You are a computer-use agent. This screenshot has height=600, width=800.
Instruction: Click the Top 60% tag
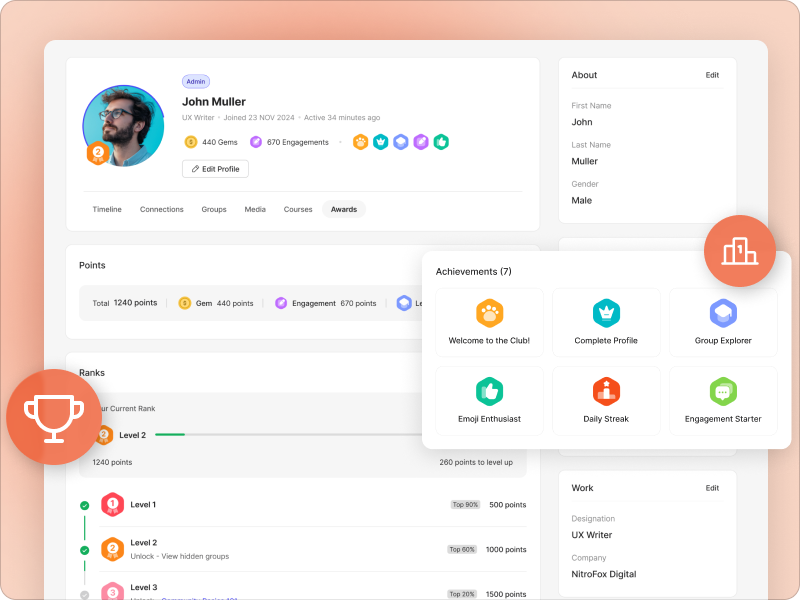(x=462, y=549)
